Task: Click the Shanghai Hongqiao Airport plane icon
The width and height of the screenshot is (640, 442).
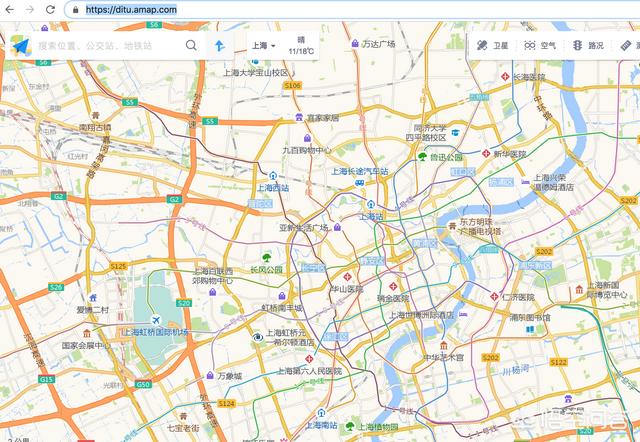Action: (154, 319)
